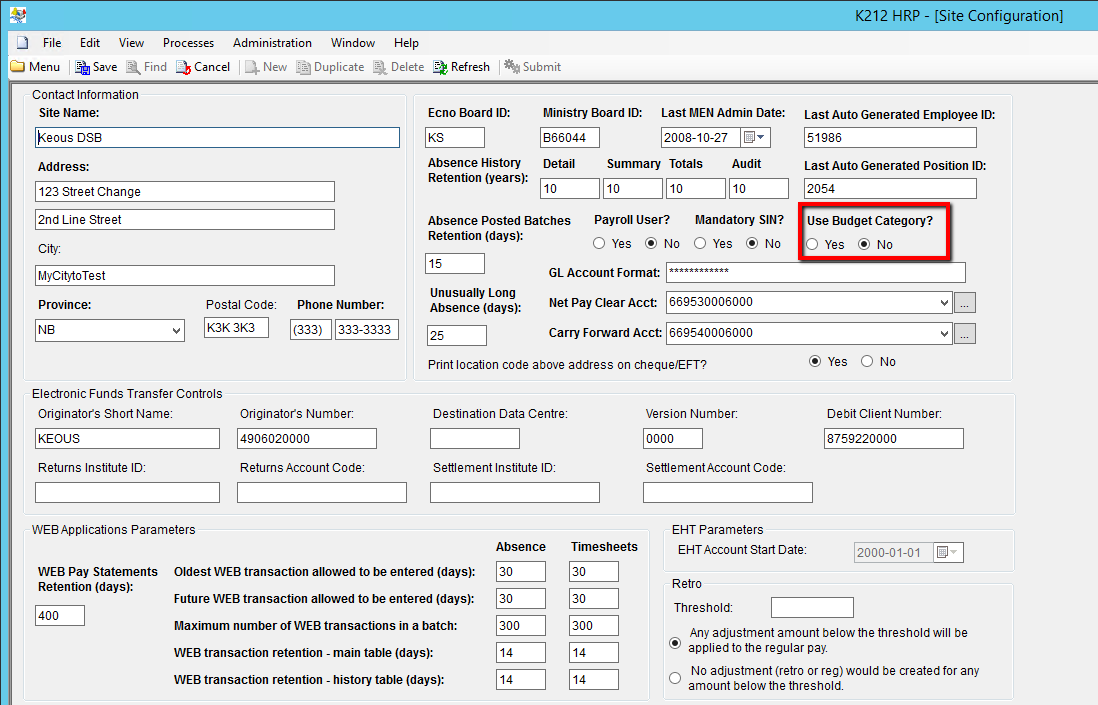
Task: Click browse button beside Carry Forward Acct
Action: coord(964,334)
